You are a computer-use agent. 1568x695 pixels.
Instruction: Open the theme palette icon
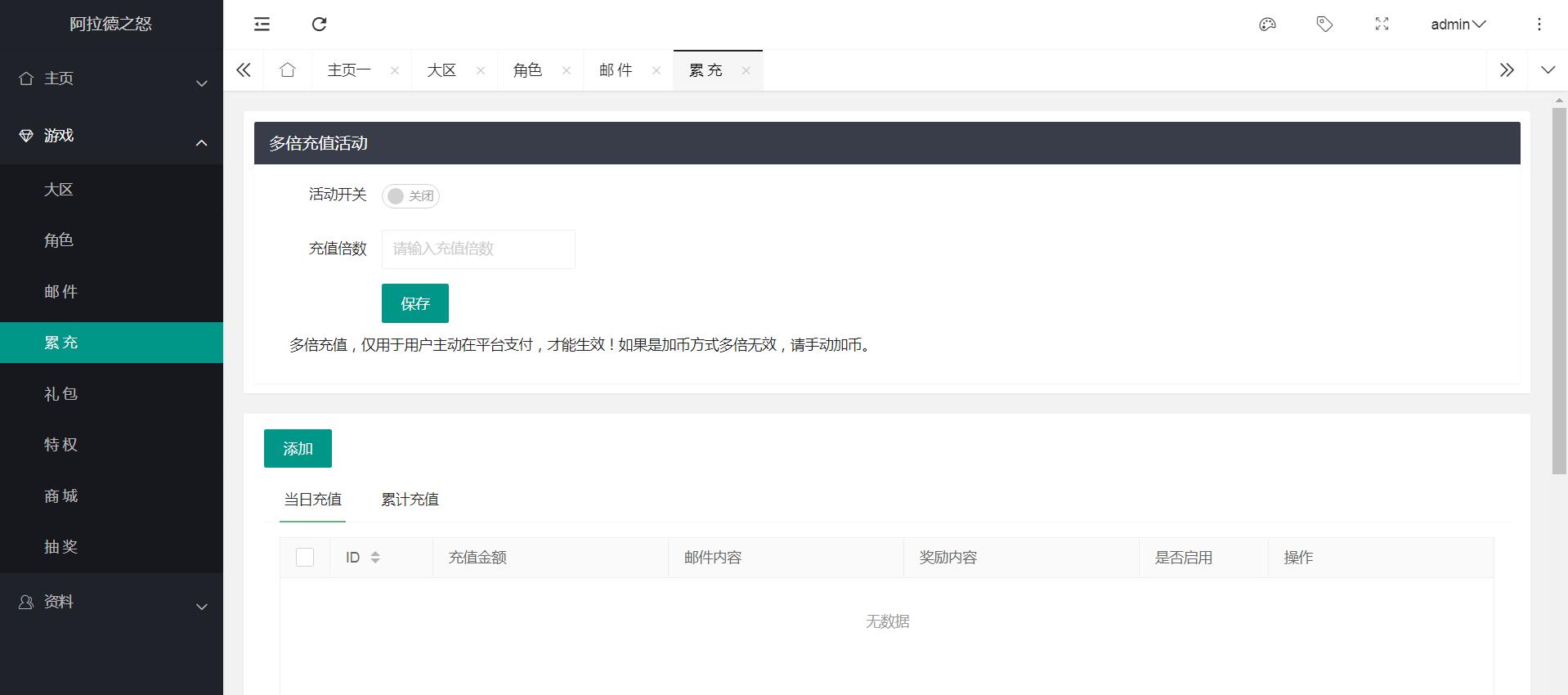[1267, 25]
